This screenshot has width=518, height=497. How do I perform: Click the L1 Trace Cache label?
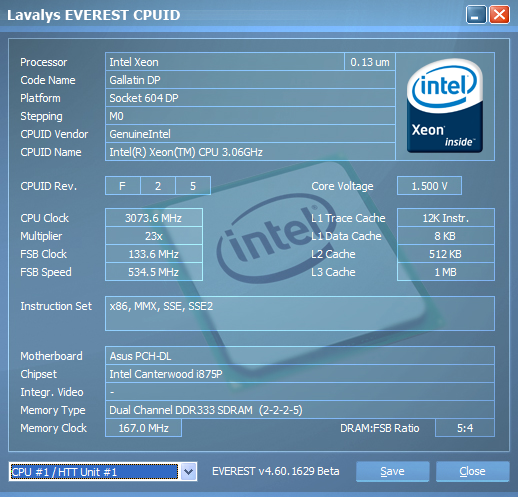(x=348, y=218)
